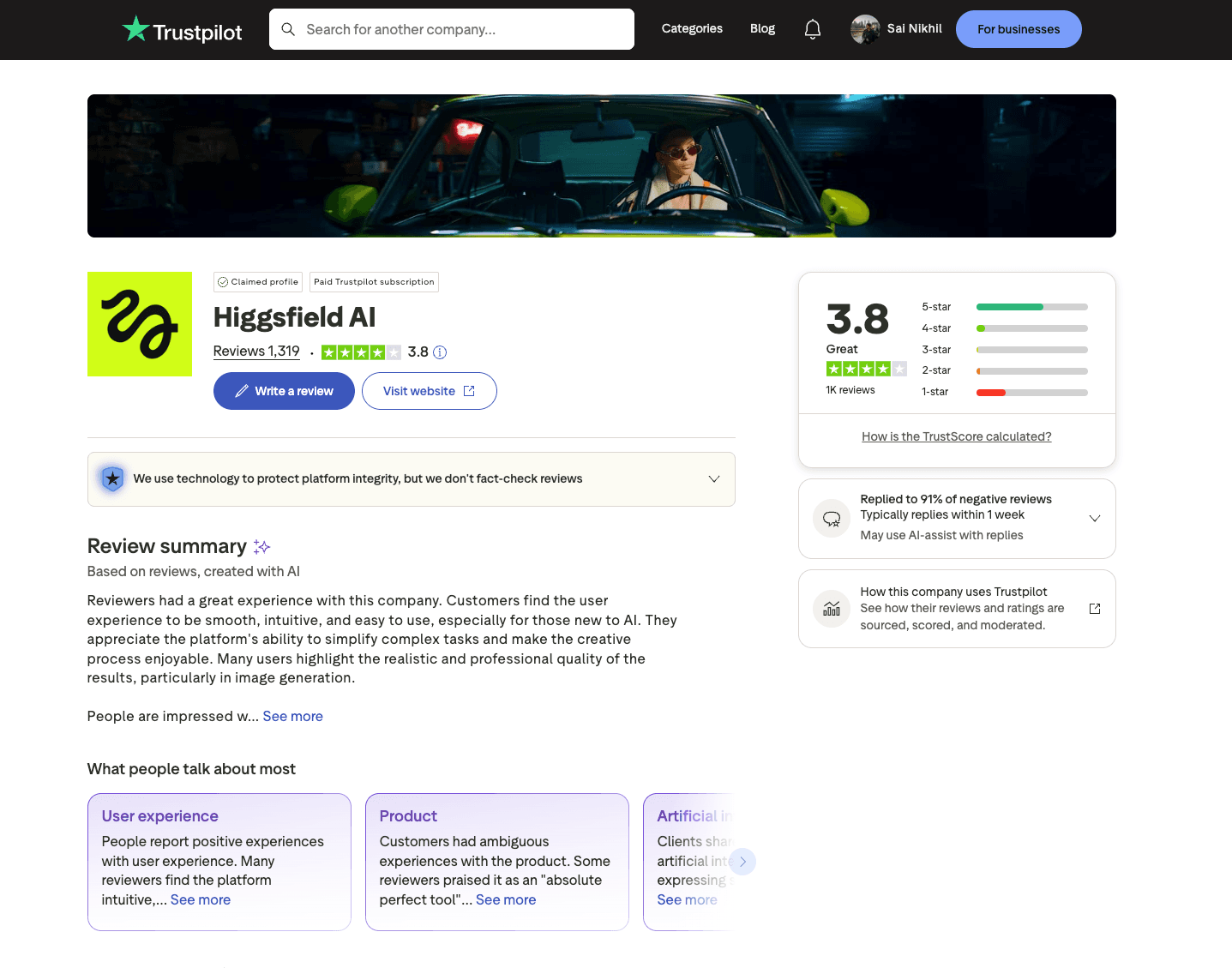The width and height of the screenshot is (1232, 968).
Task: Click the How this company uses Trustpilot title
Action: coord(954,592)
